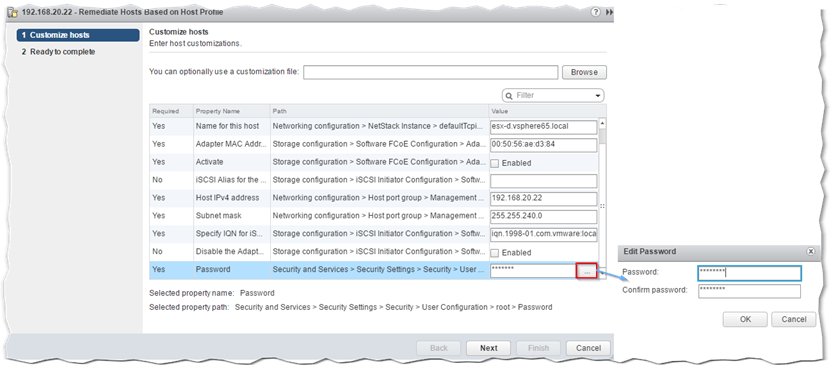Click the iSCSI Alias value field
831x370 pixels.
544,181
